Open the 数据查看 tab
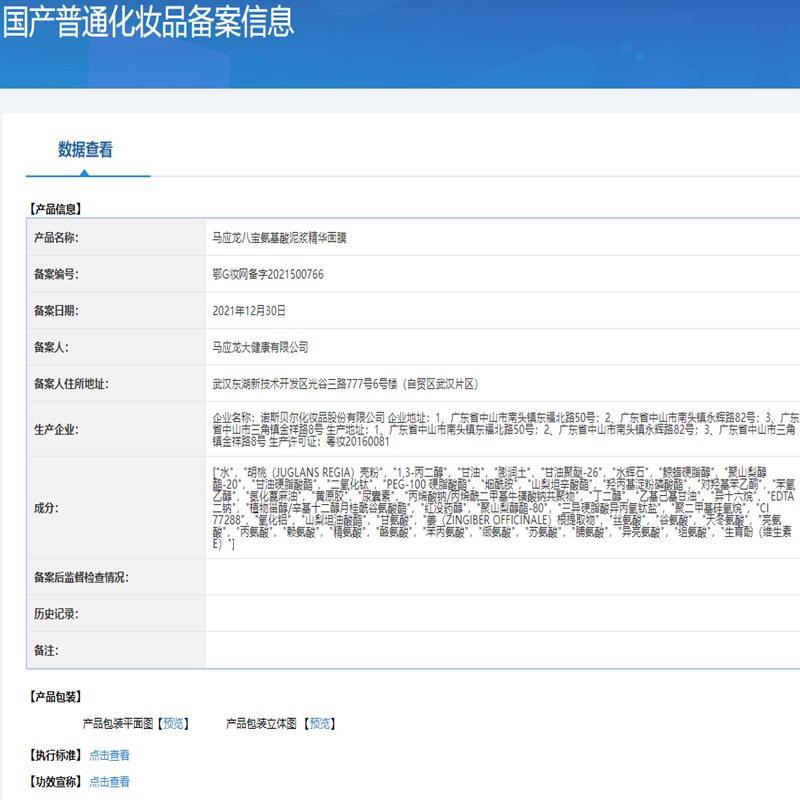800x800 pixels. 85,149
